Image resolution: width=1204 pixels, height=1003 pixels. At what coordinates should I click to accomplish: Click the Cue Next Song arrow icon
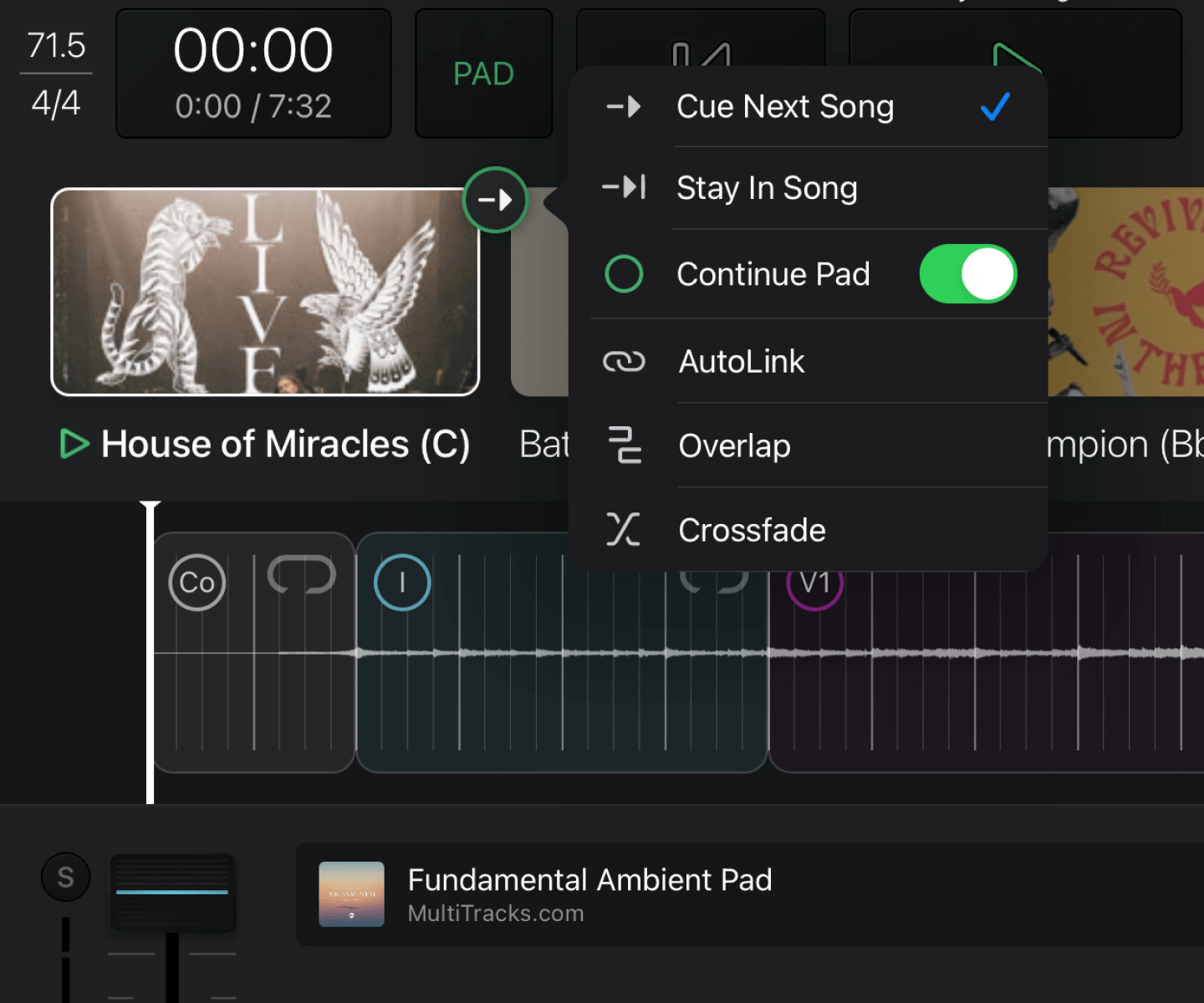point(624,107)
